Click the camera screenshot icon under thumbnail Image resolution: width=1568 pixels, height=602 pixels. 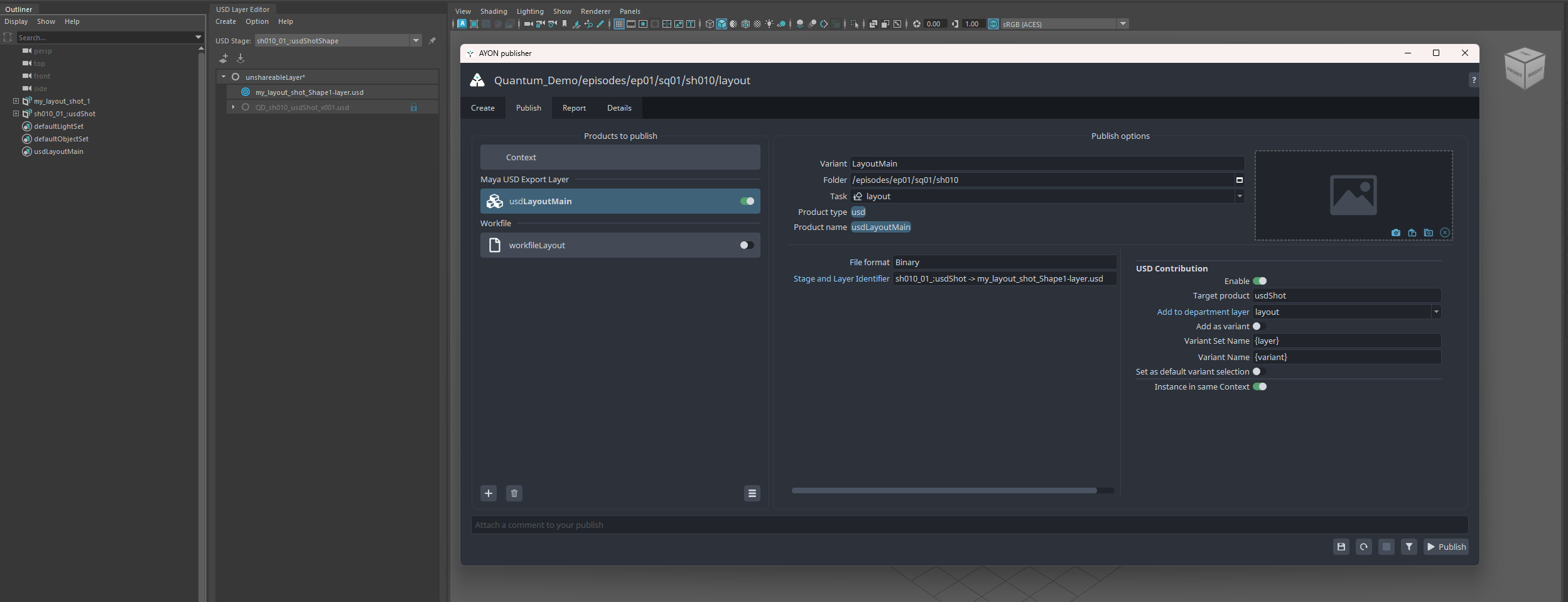coord(1395,233)
